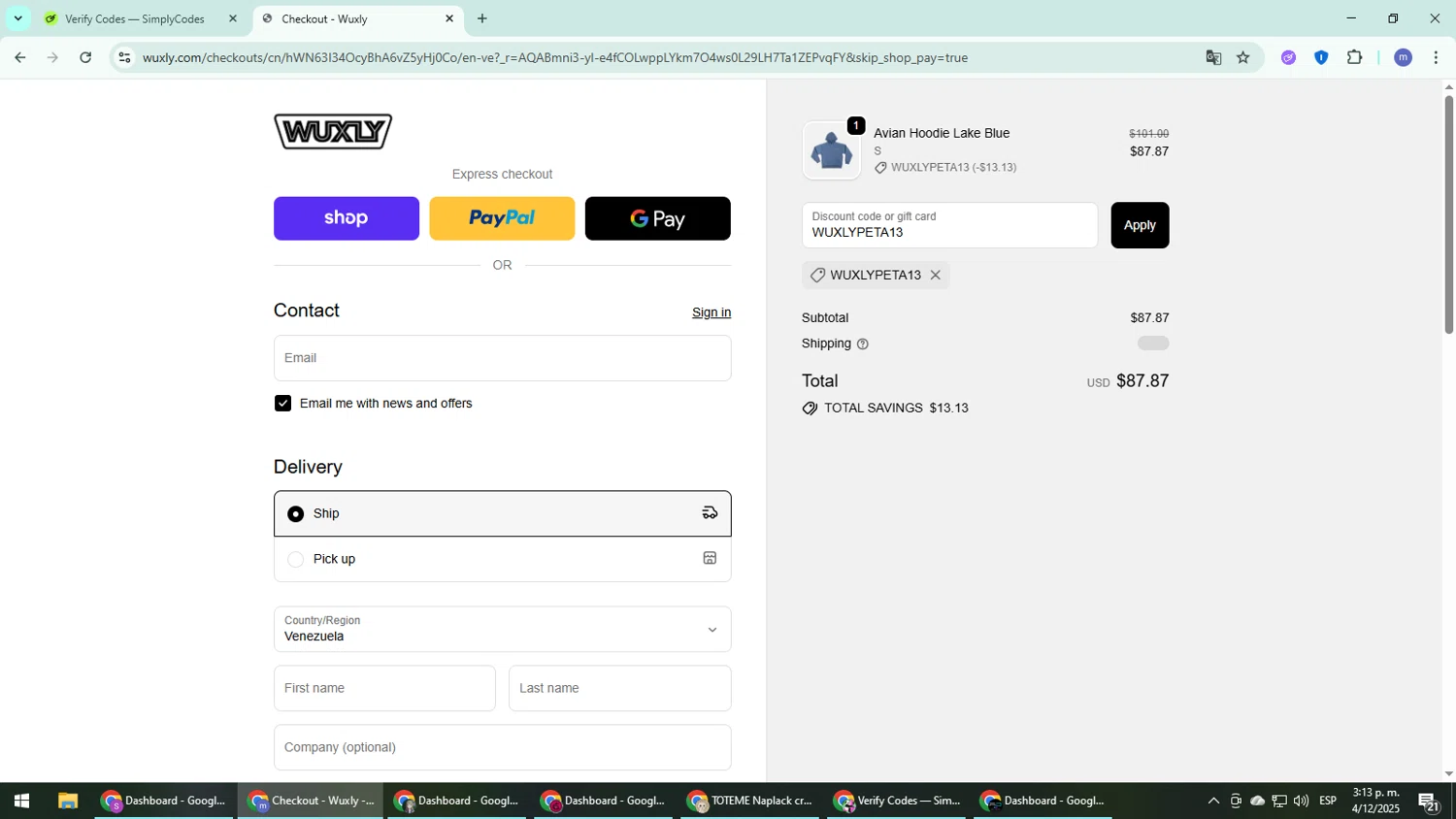Switch to Checkout - Wuxly taskbar window
Image resolution: width=1456 pixels, height=819 pixels.
pyautogui.click(x=311, y=801)
